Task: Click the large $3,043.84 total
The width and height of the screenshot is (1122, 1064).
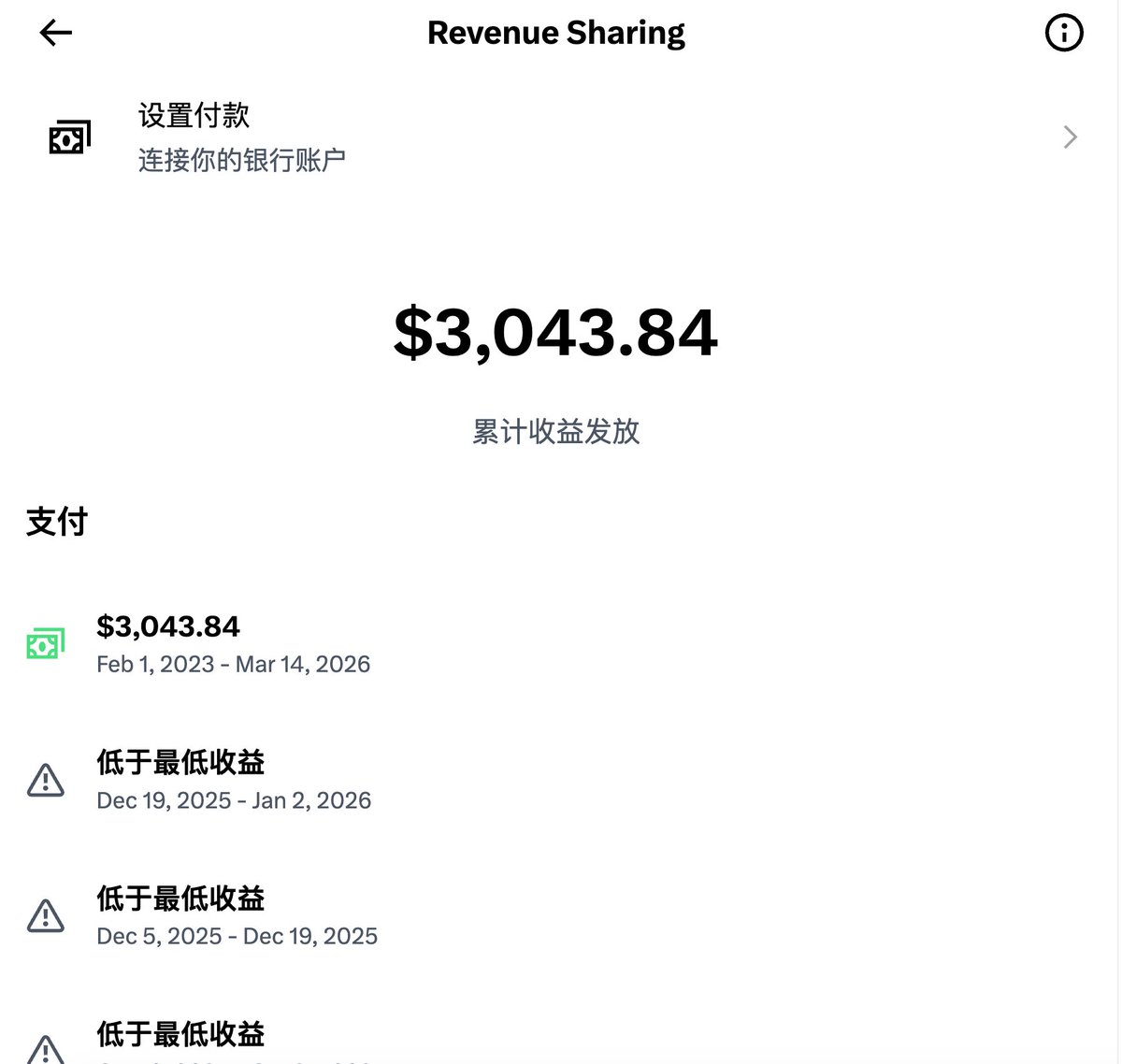Action: (x=556, y=333)
